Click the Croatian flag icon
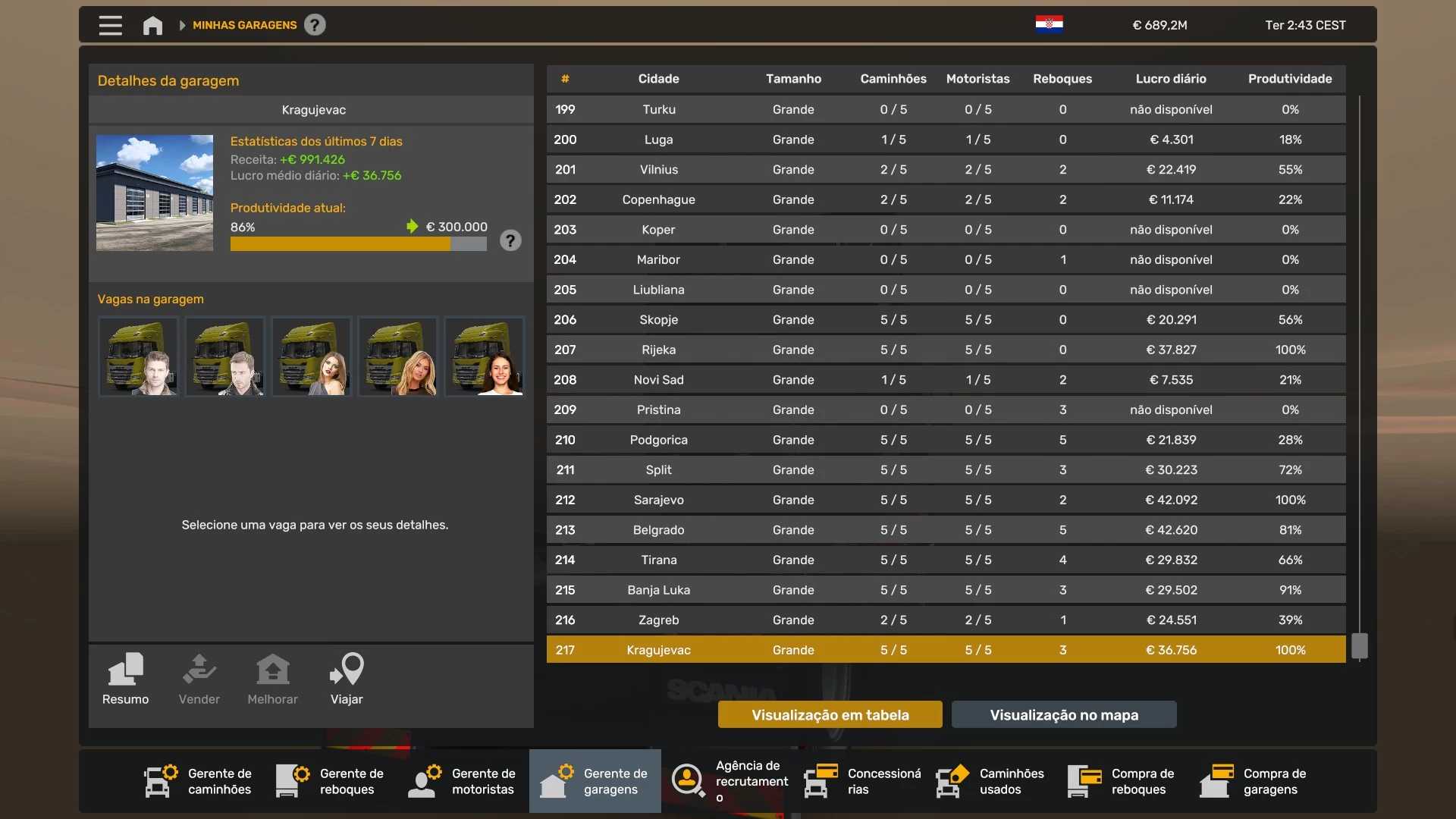This screenshot has width=1456, height=819. pos(1049,24)
